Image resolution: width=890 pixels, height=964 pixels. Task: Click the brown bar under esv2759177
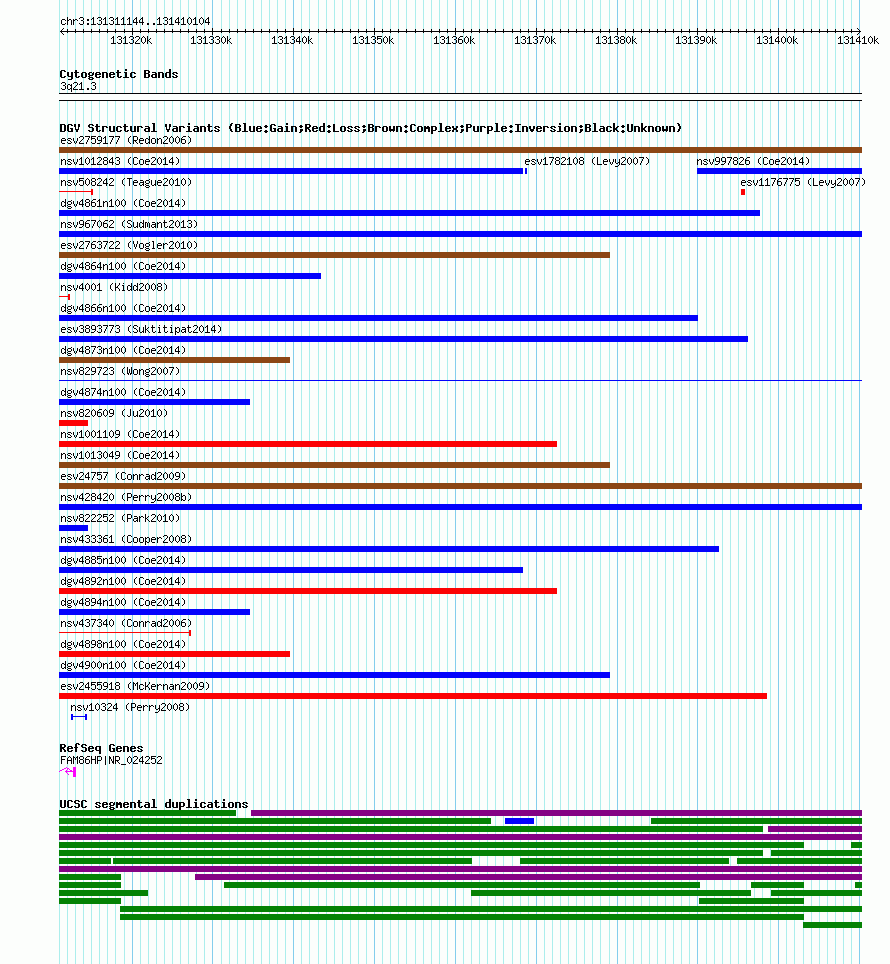(x=460, y=150)
